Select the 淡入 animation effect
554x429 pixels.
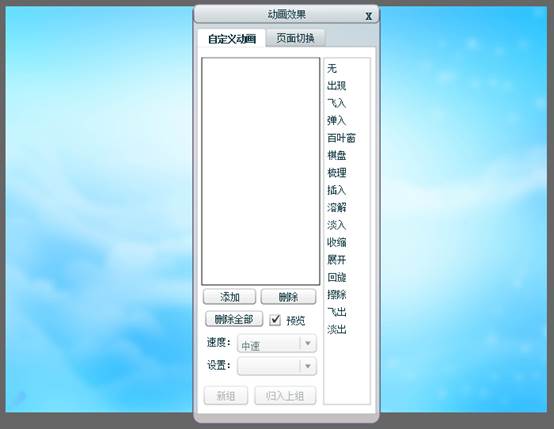(336, 225)
